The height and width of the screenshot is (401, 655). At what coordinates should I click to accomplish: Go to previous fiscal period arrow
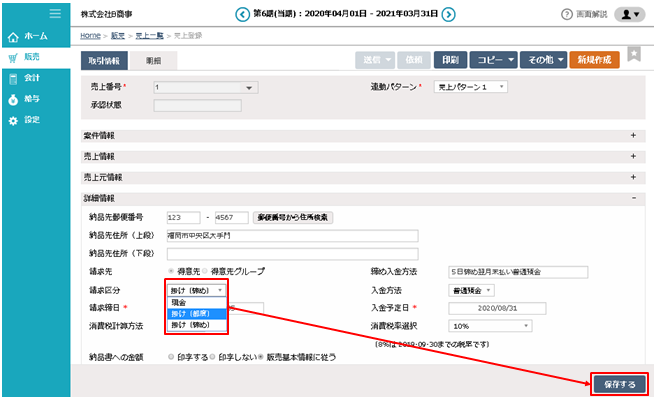click(x=241, y=14)
